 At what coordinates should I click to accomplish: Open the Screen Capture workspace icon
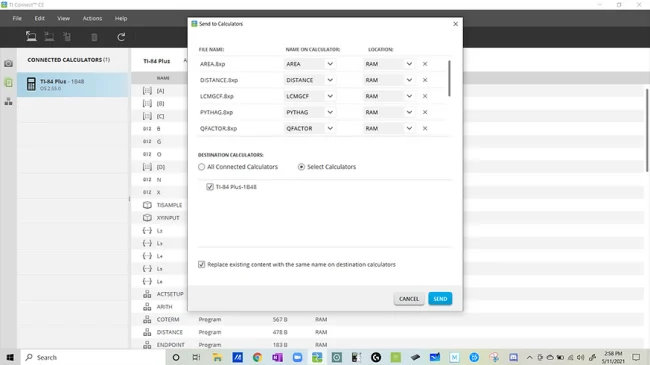click(x=8, y=63)
